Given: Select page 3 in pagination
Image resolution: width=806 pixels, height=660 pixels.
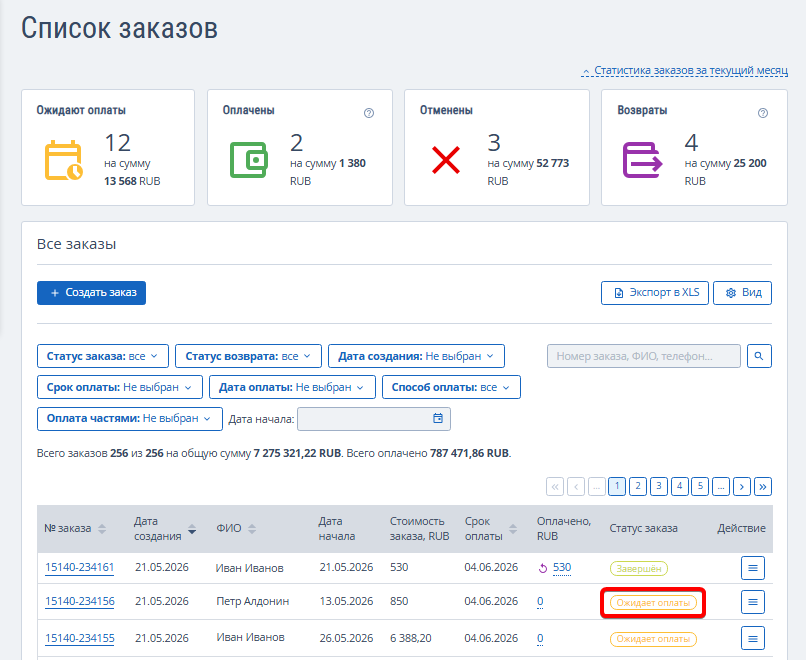Looking at the screenshot, I should point(658,486).
